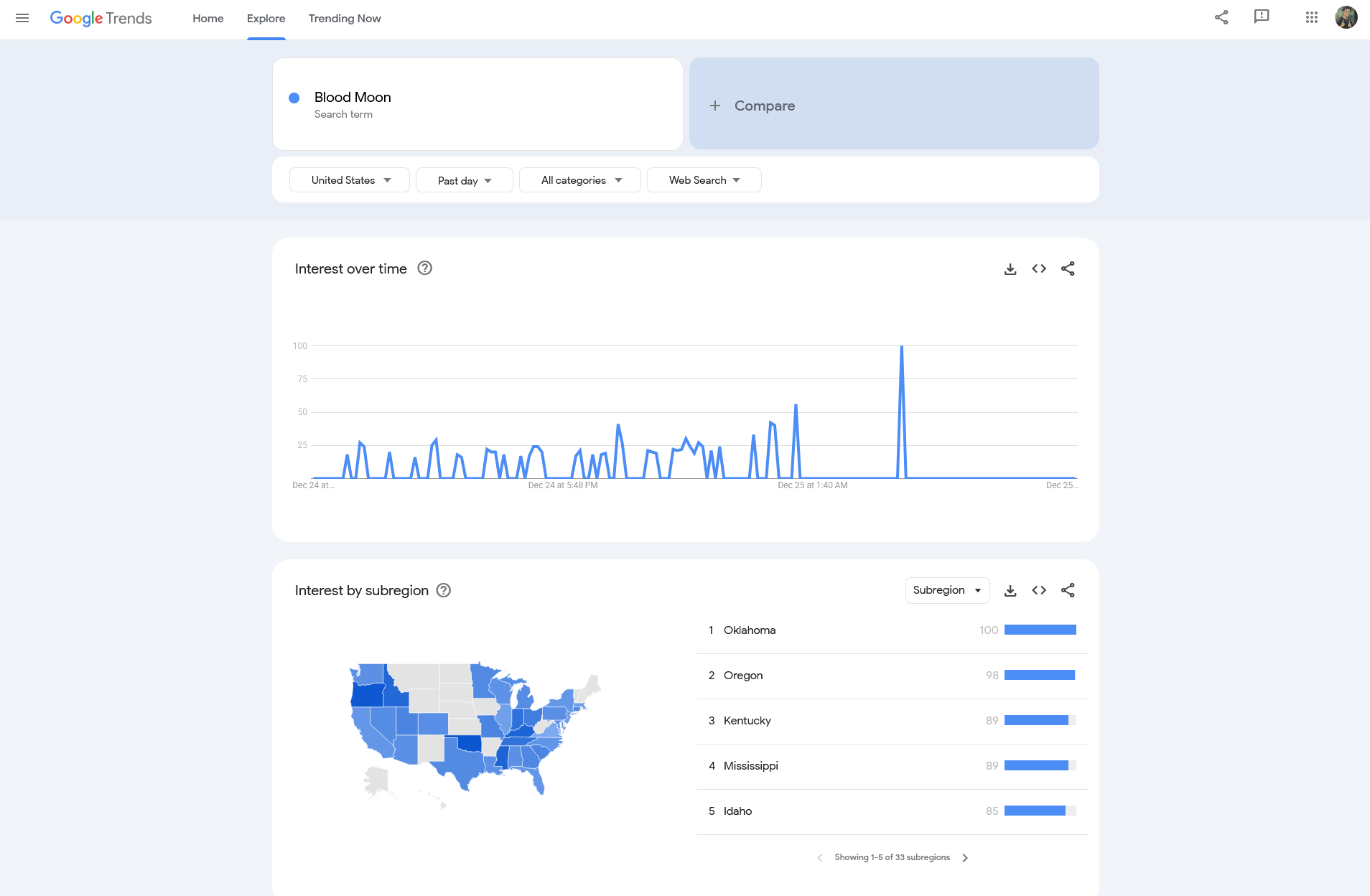The height and width of the screenshot is (896, 1370).
Task: Share this Trends page from the header
Action: [x=1221, y=17]
